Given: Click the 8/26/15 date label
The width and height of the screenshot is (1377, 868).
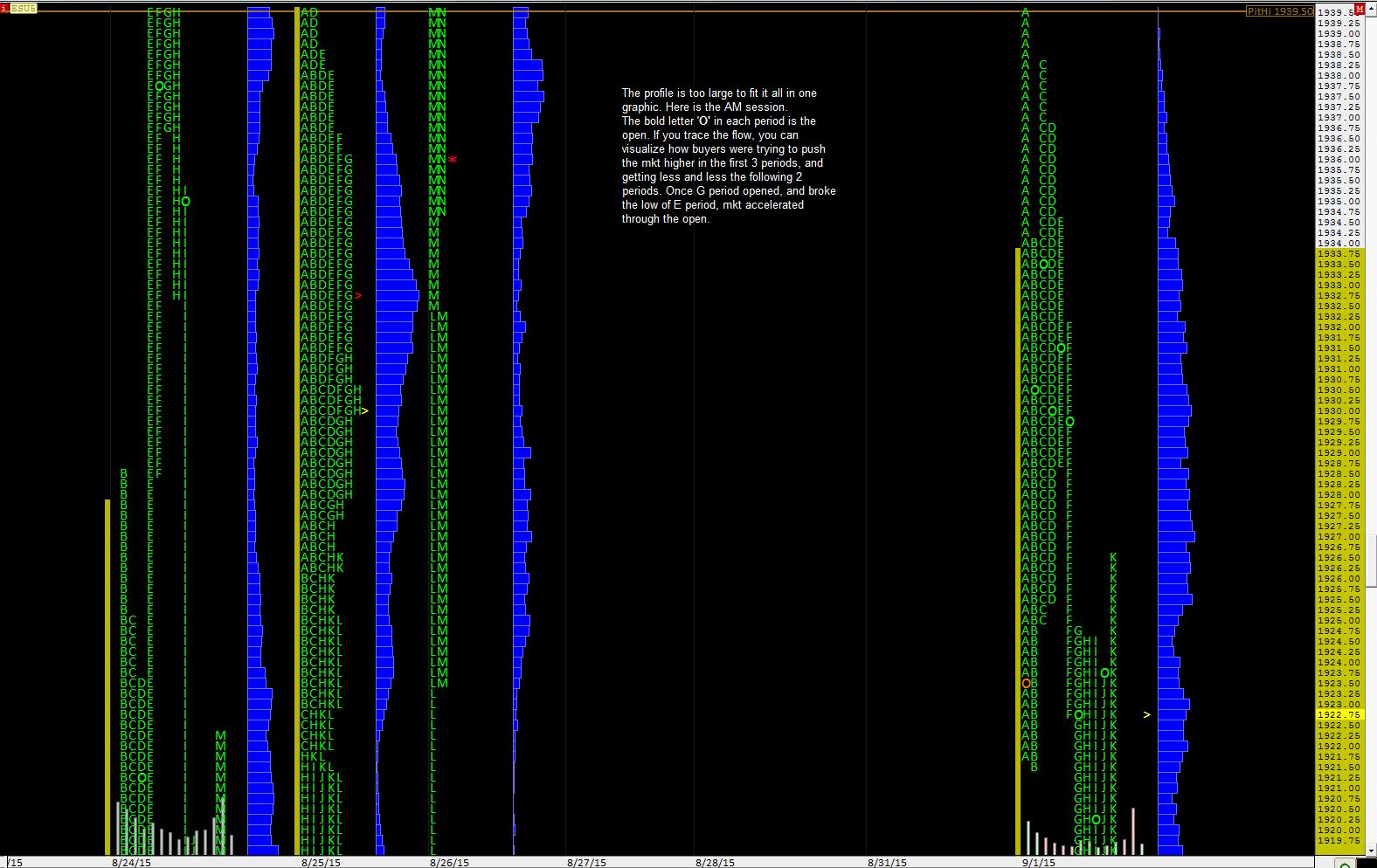Looking at the screenshot, I should coord(449,863).
